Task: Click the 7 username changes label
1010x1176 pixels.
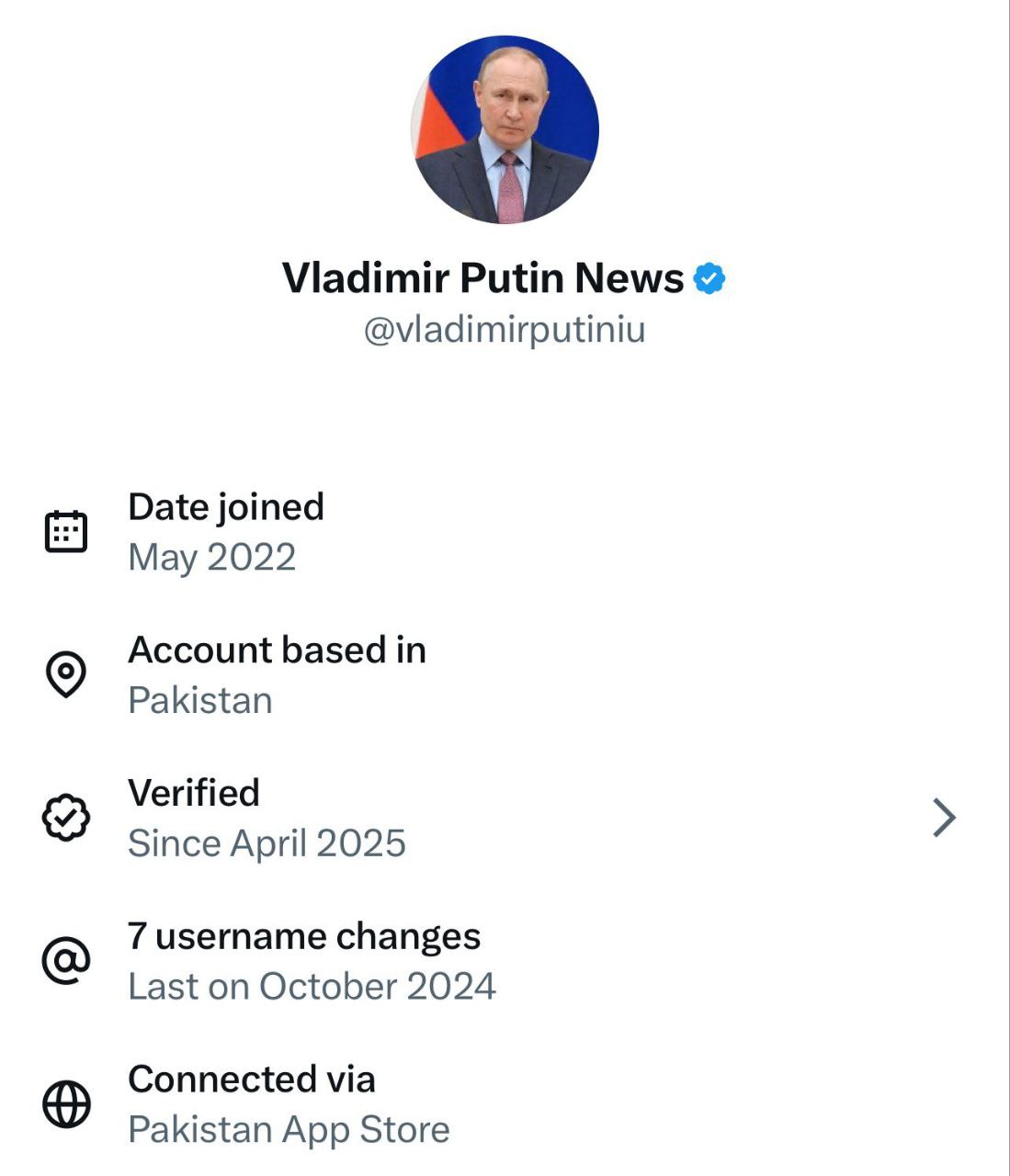Action: pyautogui.click(x=304, y=936)
